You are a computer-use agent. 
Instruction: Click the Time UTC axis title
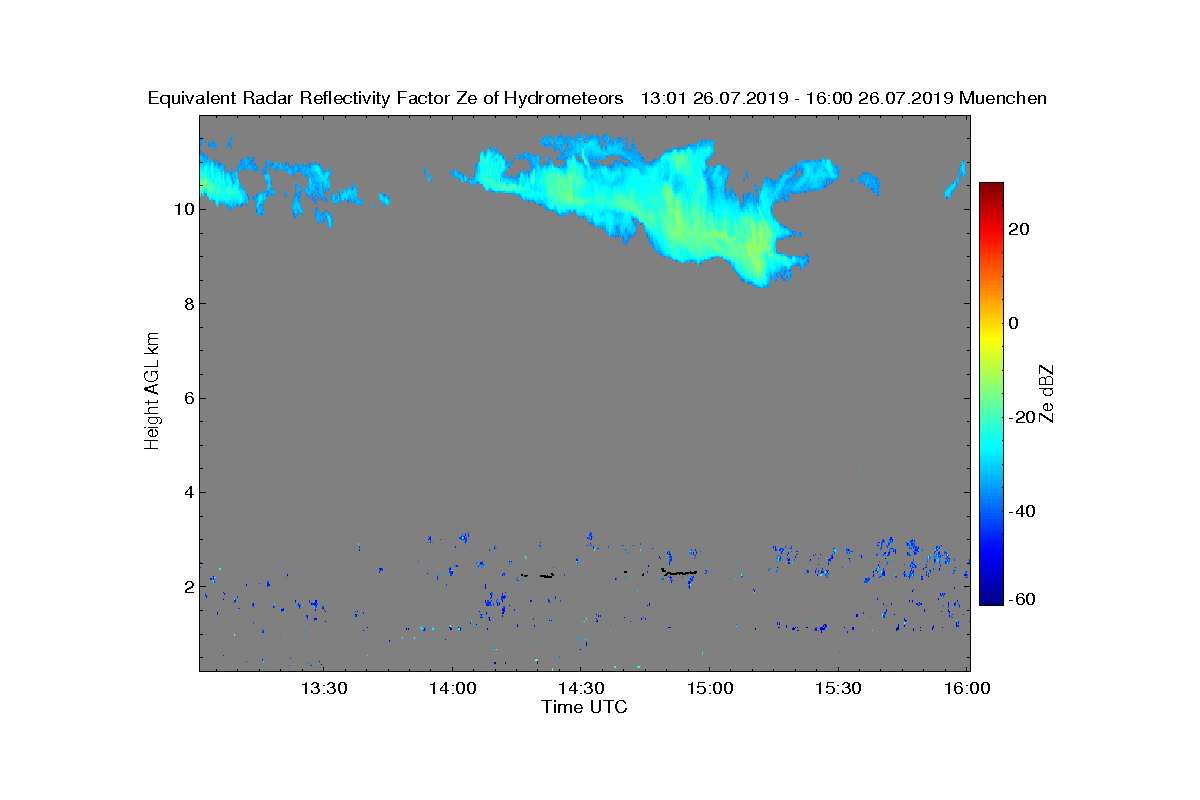[x=584, y=707]
